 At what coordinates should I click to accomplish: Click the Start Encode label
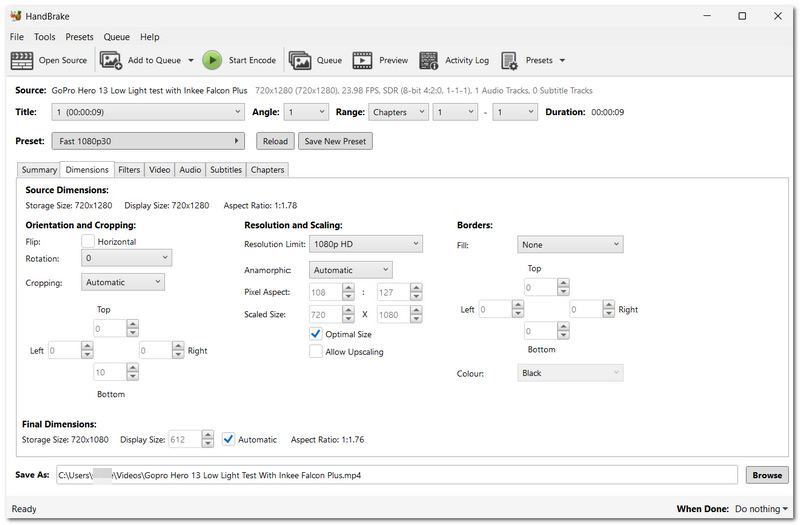[252, 60]
